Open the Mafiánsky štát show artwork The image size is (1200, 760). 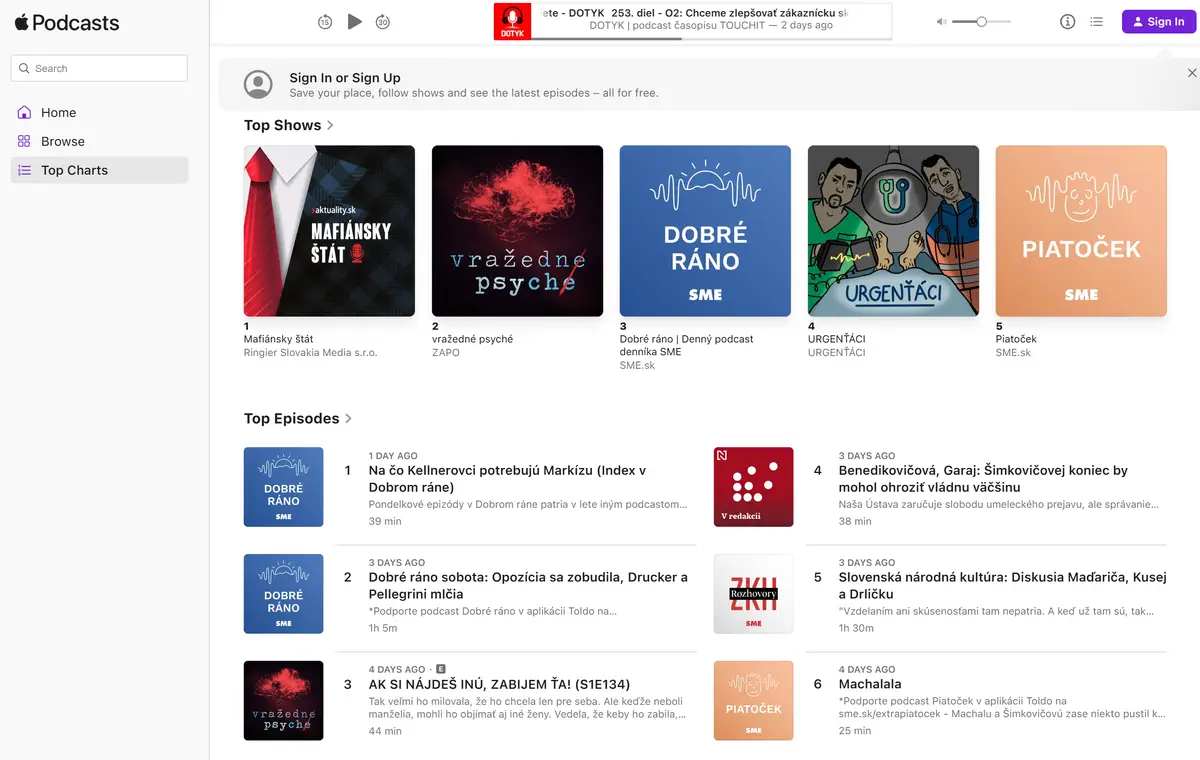(x=329, y=231)
